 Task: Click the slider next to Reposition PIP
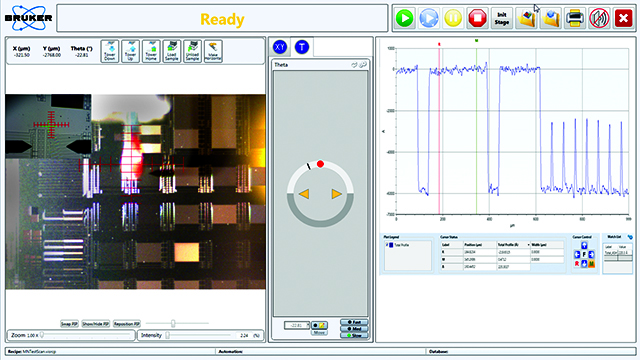click(173, 324)
